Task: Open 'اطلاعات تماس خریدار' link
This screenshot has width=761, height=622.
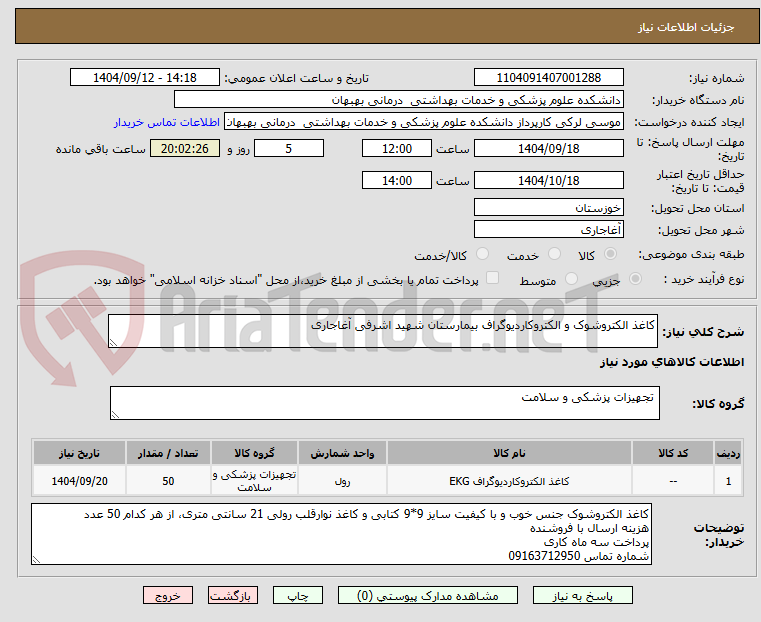Action: (167, 122)
